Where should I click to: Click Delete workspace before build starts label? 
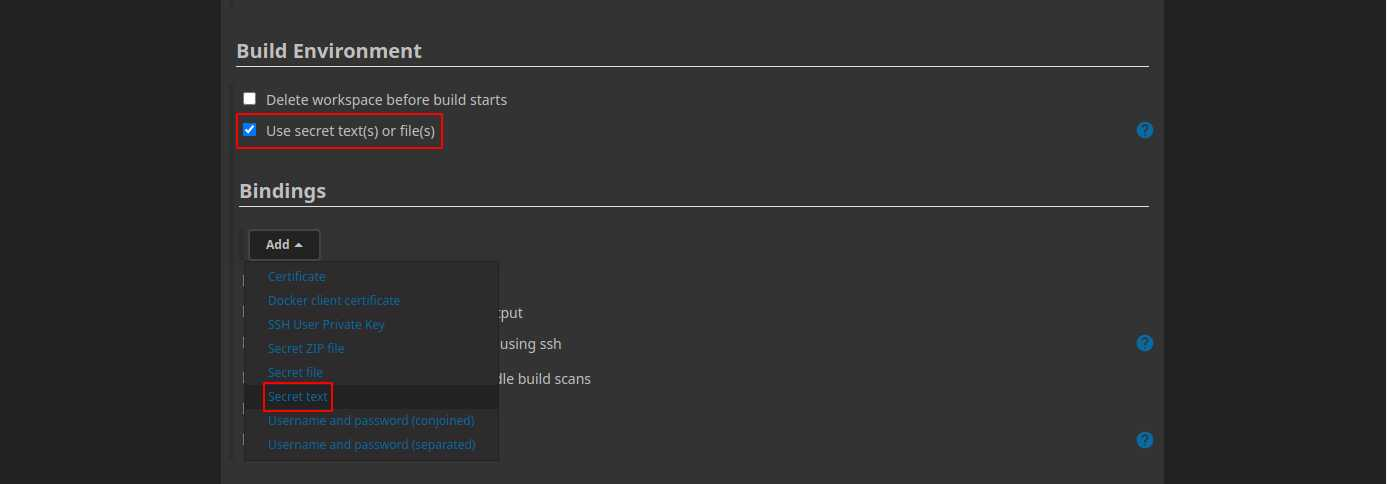[386, 100]
